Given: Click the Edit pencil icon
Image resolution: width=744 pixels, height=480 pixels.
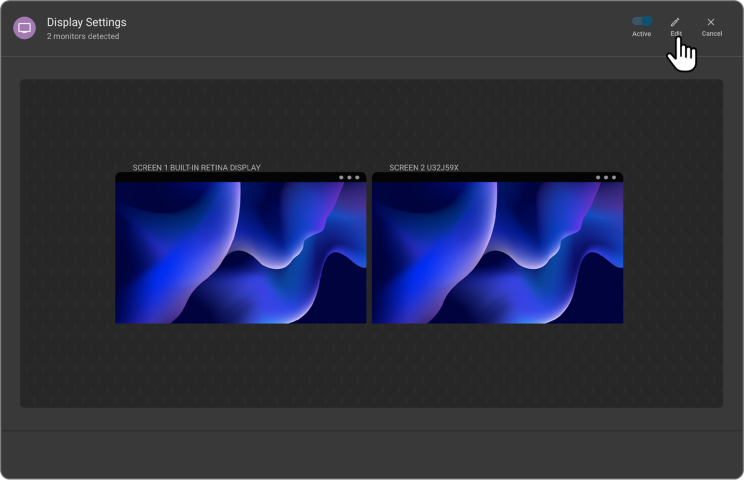Looking at the screenshot, I should (x=675, y=22).
